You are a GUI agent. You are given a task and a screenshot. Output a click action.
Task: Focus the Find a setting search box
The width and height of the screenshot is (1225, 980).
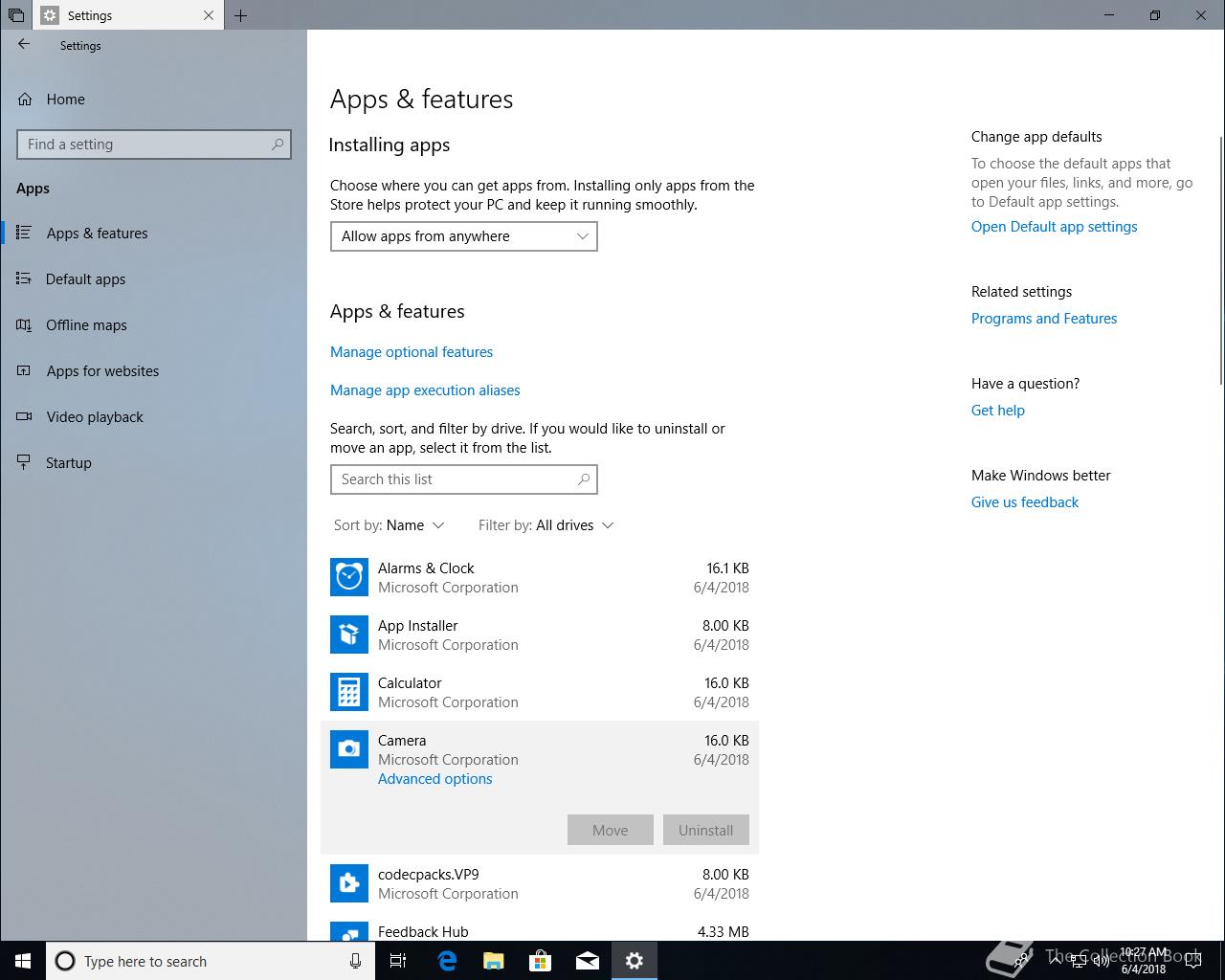coord(153,145)
